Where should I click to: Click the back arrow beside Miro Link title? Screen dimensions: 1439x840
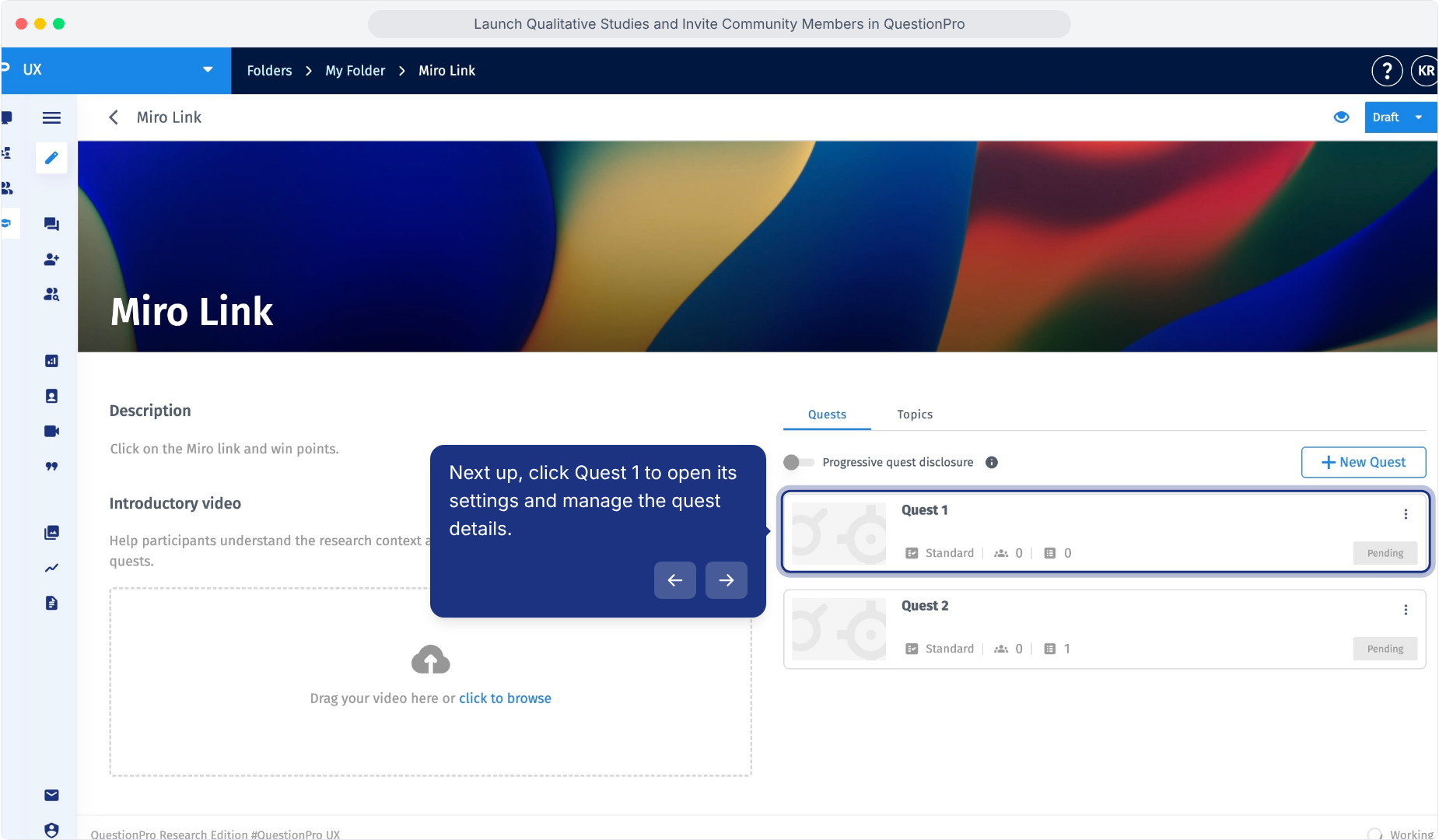click(114, 117)
